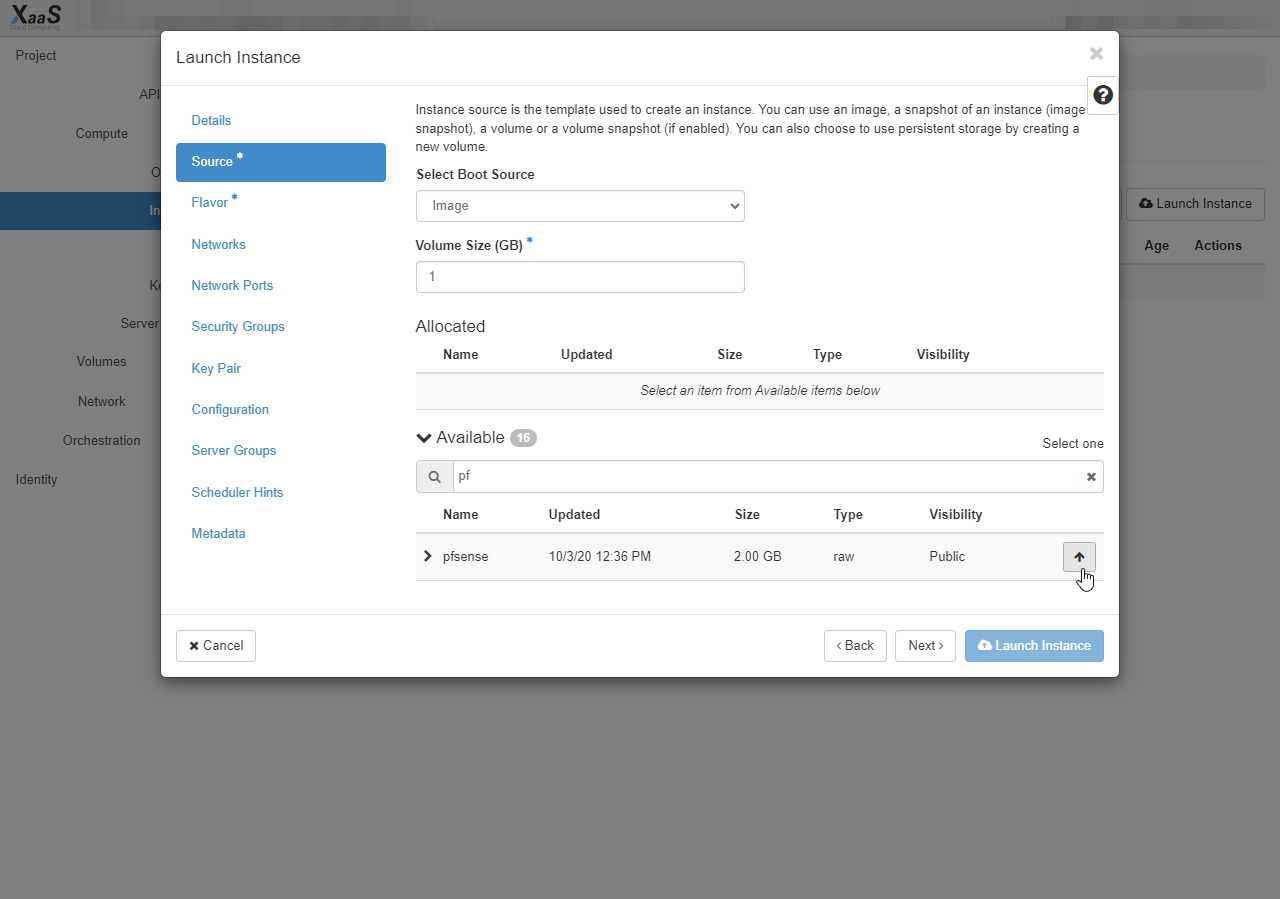Click the 2.00 GB size cell

pyautogui.click(x=757, y=556)
